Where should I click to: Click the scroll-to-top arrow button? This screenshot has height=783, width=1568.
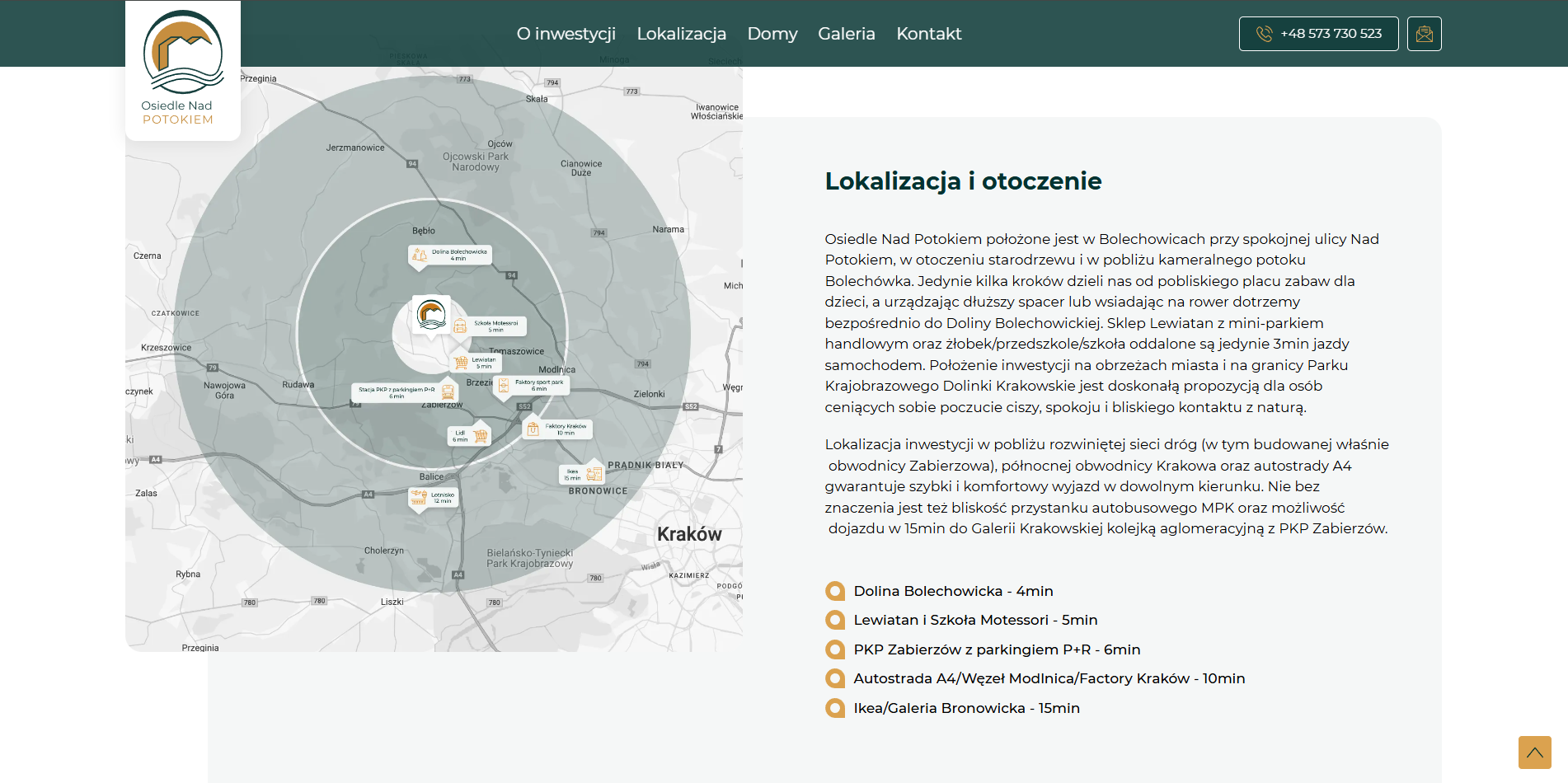pos(1535,753)
